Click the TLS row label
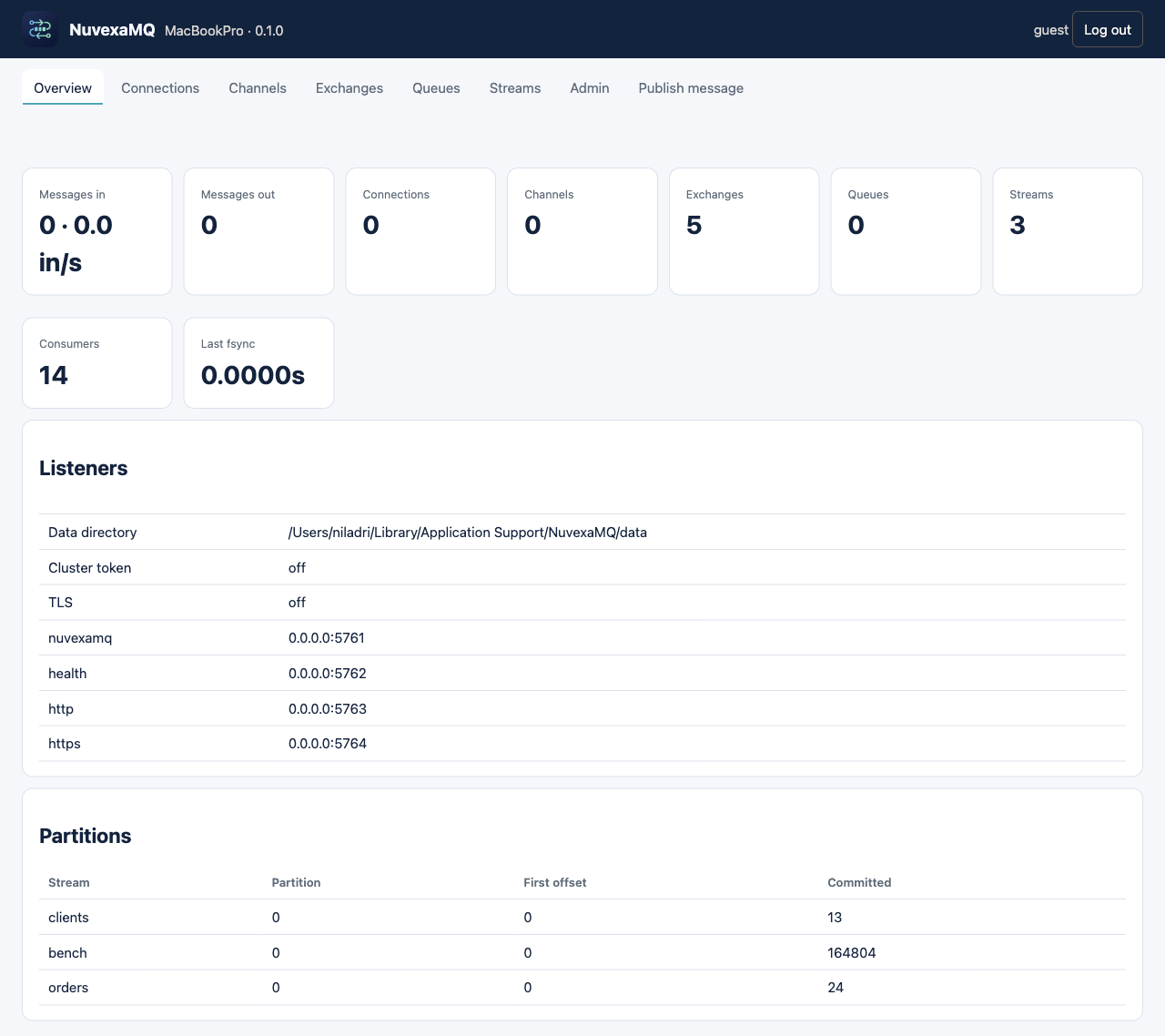This screenshot has width=1165, height=1036. tap(60, 603)
